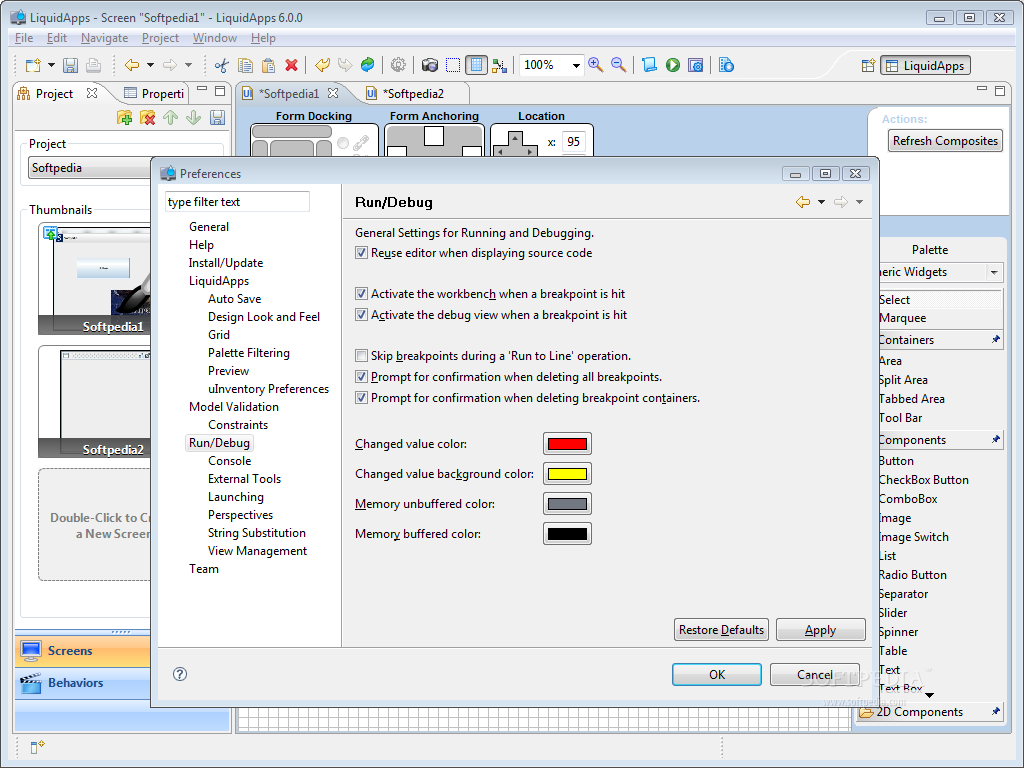The height and width of the screenshot is (768, 1024).
Task: Toggle Activate the debug view checkbox
Action: click(x=361, y=315)
